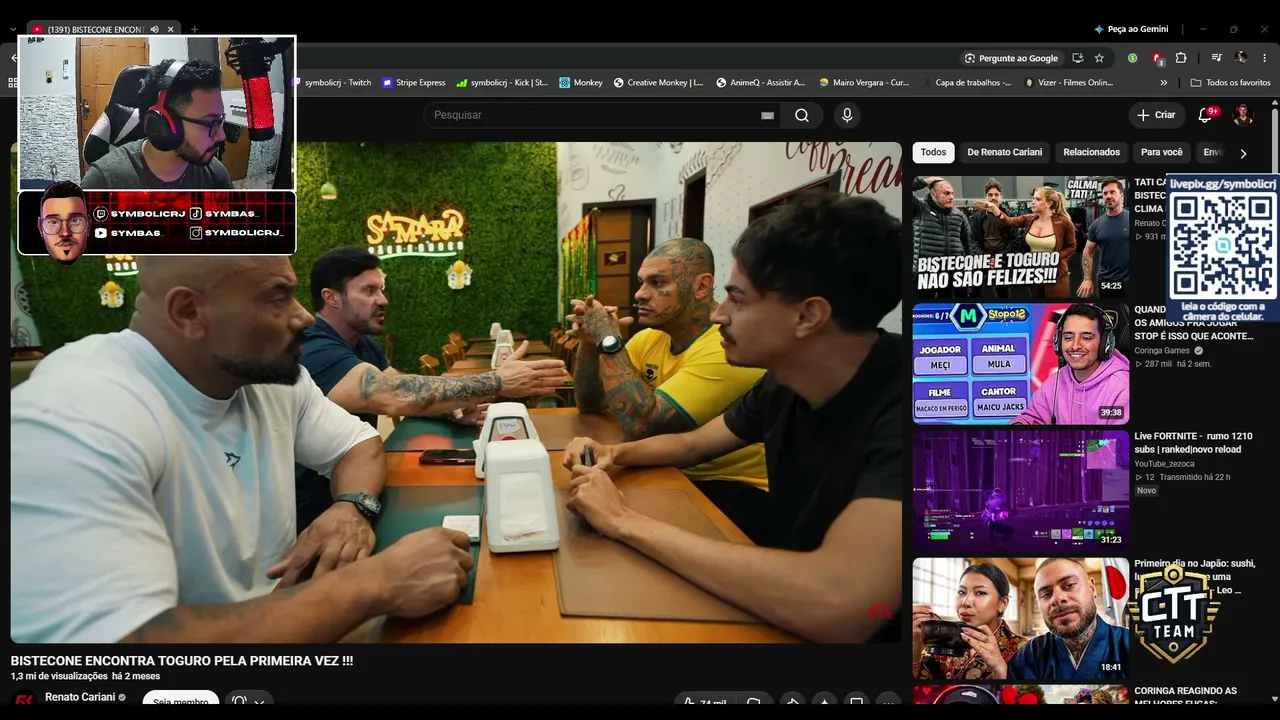
Task: Open a new browser tab
Action: [x=194, y=29]
